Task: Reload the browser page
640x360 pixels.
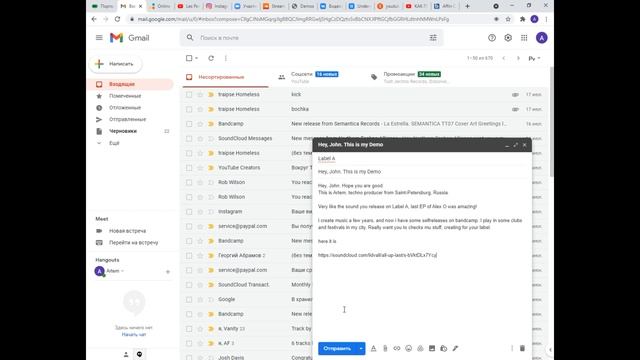Action: pos(118,19)
